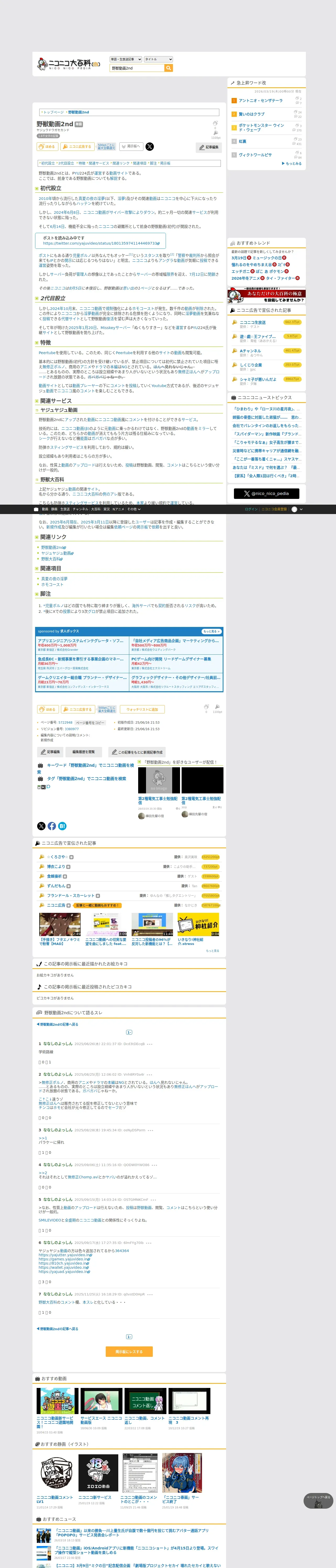Screen dimensions: 336x1568
Task: Click inside the search box containing 野獣動画2nd
Action: coord(137,68)
